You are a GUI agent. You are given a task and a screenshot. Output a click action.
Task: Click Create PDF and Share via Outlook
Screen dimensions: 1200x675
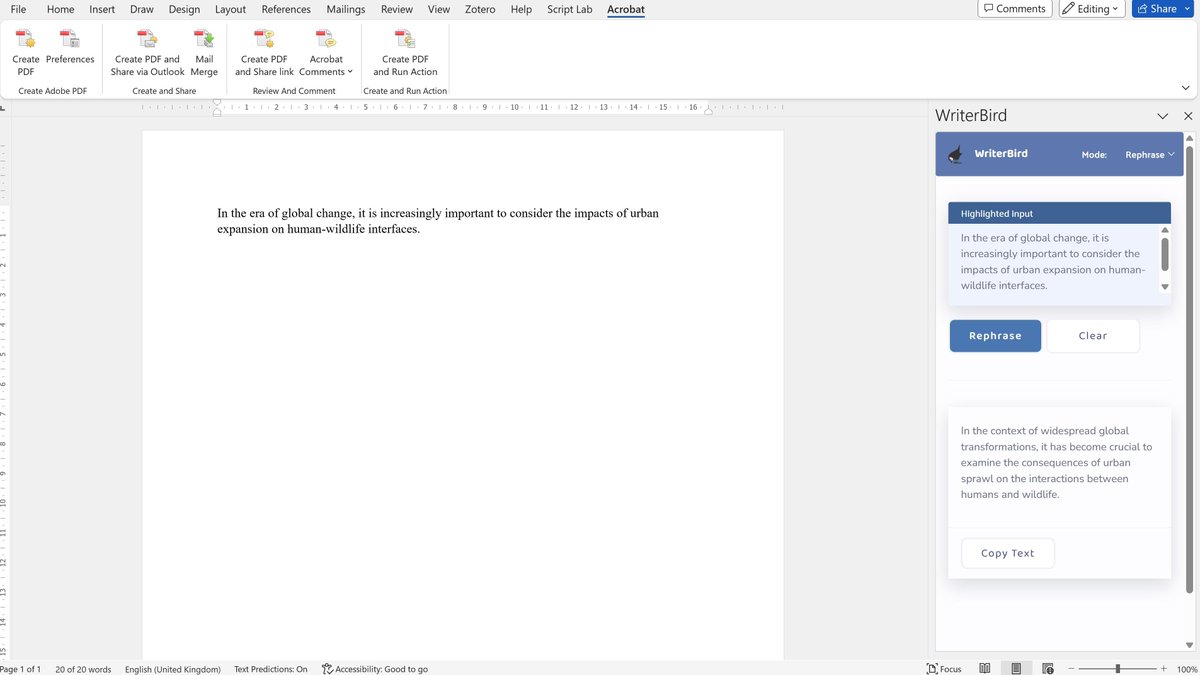click(147, 52)
